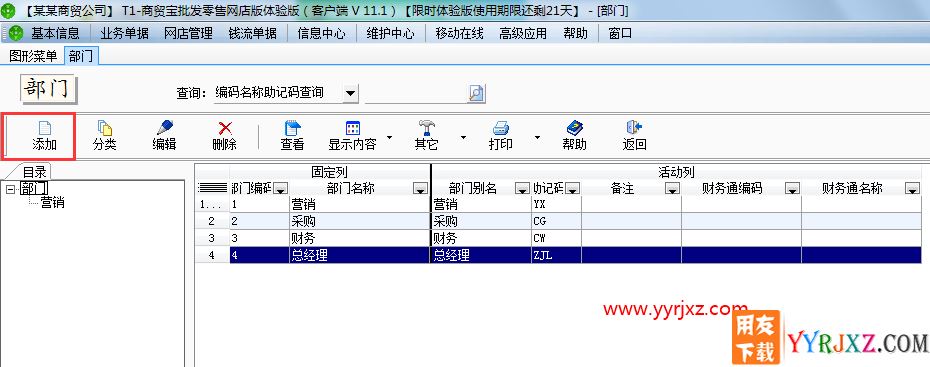
Task: Click the query text input field
Action: [x=416, y=93]
